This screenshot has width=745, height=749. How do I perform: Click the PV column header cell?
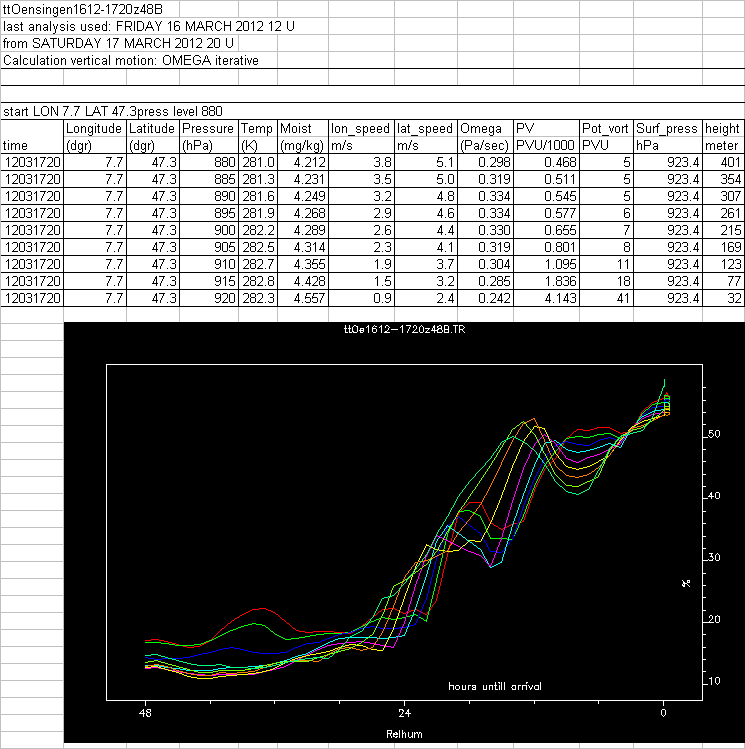tap(546, 128)
